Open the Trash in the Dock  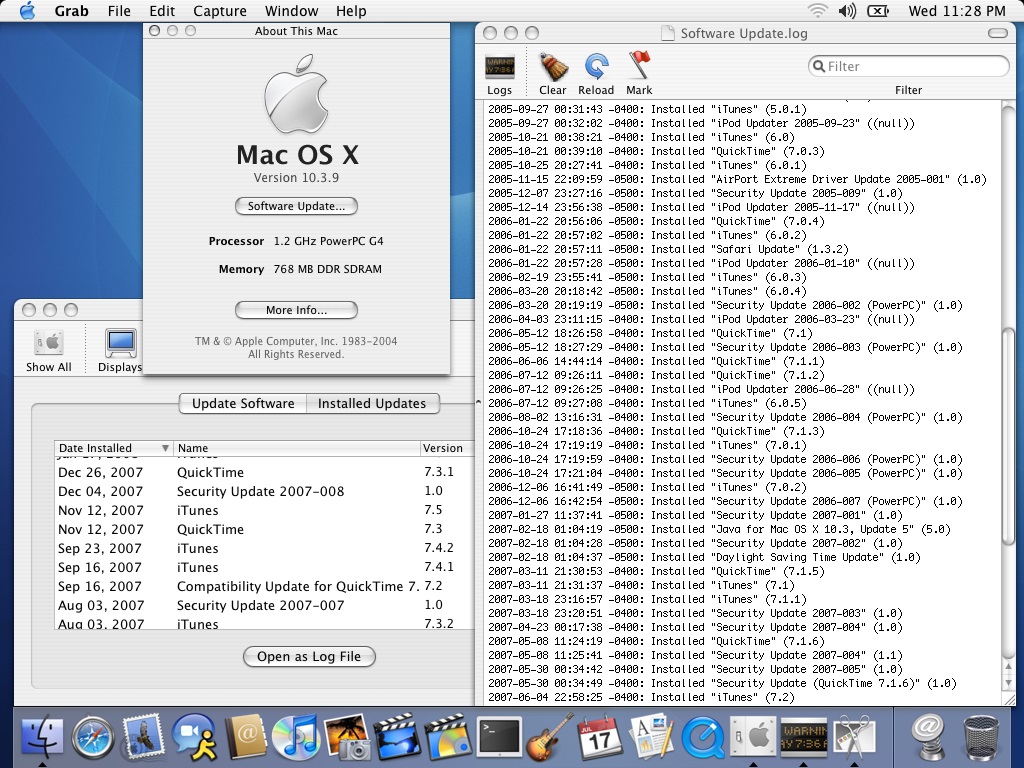[x=981, y=737]
